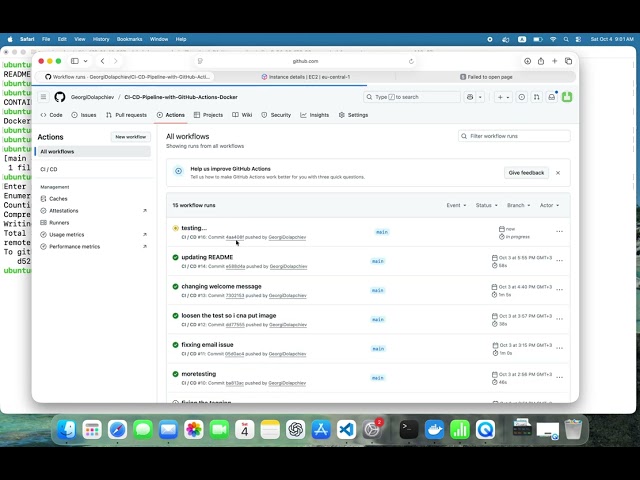This screenshot has width=640, height=480.
Task: Open Safari in the Dock
Action: pos(117,429)
